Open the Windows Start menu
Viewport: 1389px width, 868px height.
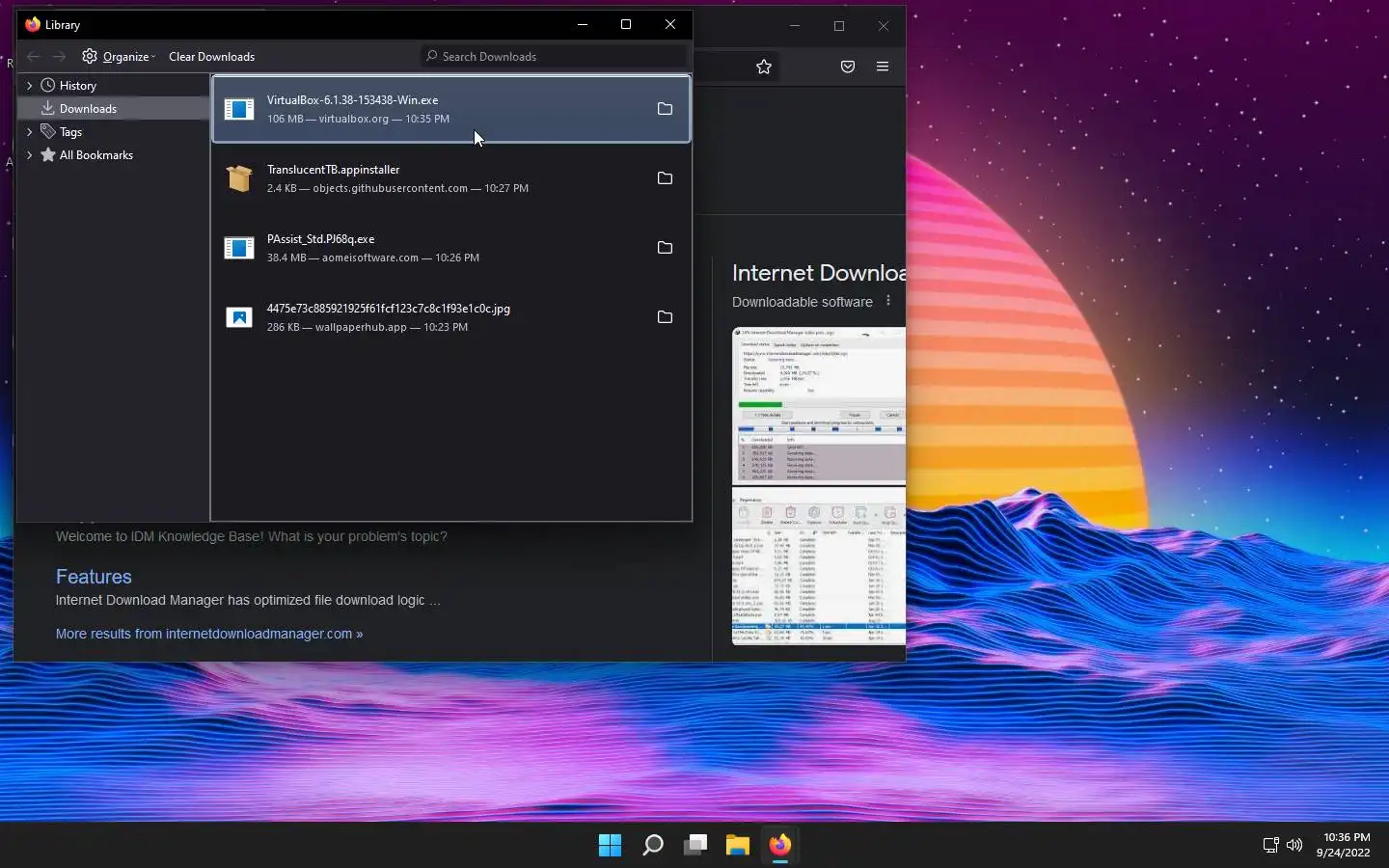point(610,845)
